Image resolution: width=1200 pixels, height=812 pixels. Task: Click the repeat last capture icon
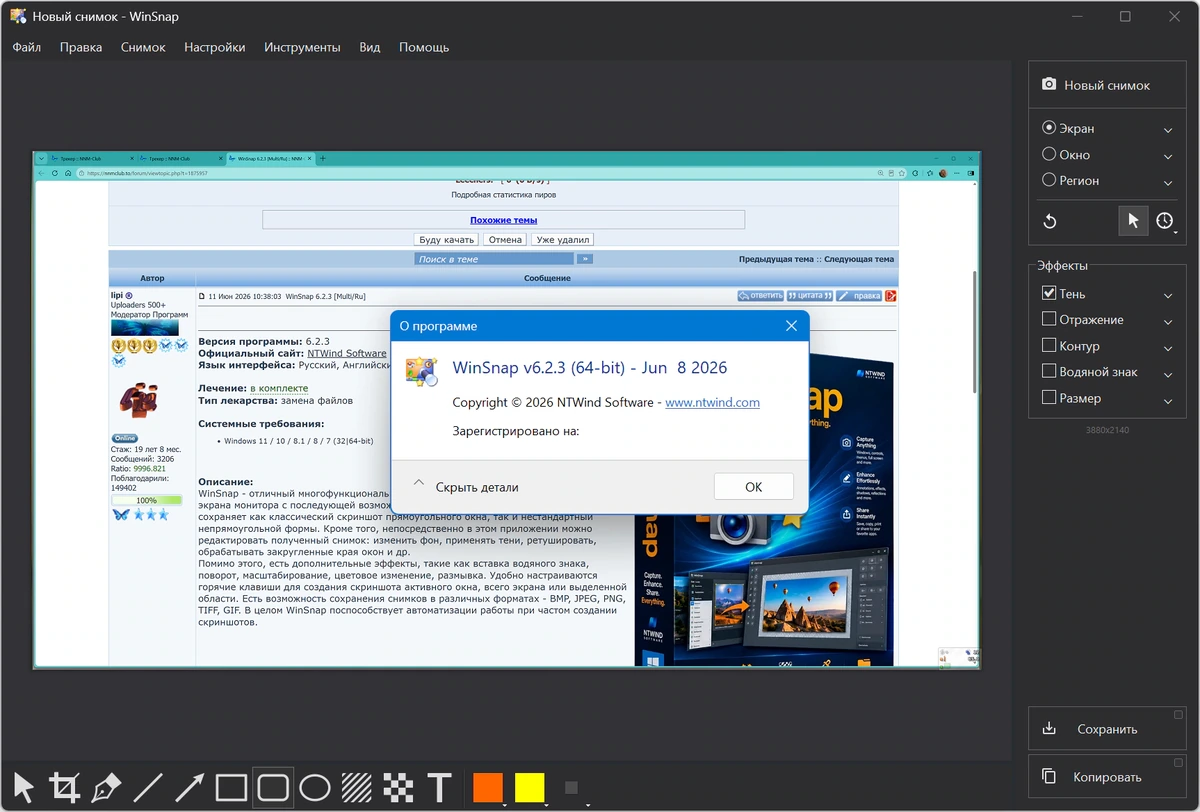(1050, 221)
